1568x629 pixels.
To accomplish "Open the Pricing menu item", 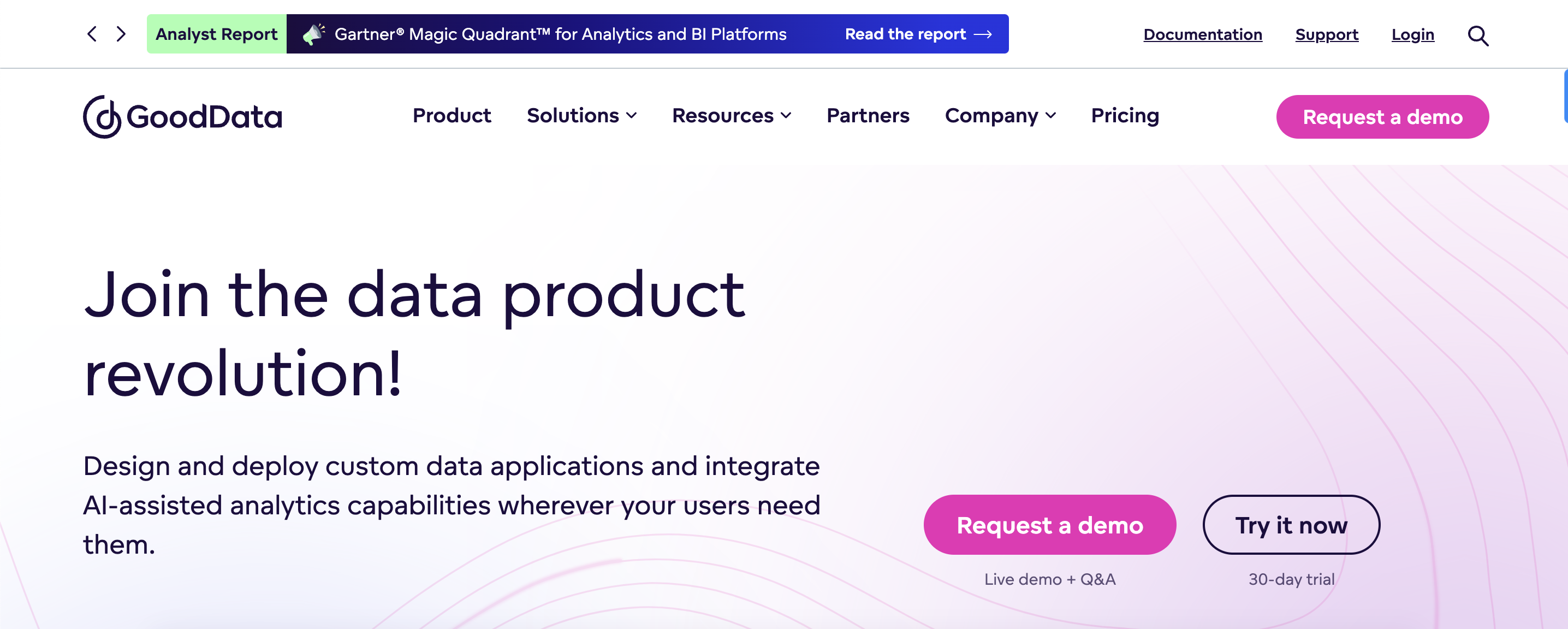I will click(x=1125, y=116).
